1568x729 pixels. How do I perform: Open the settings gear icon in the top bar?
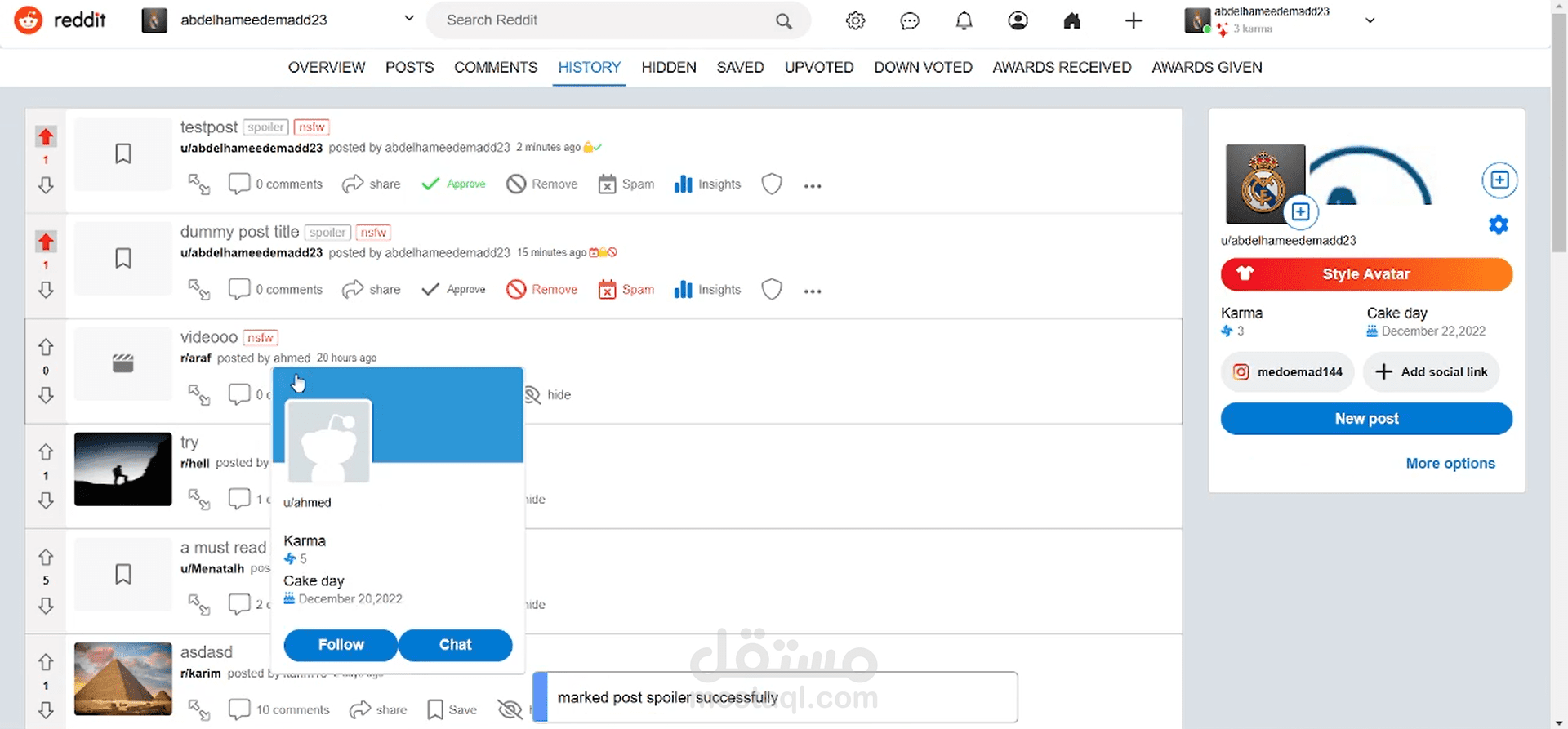[x=855, y=20]
